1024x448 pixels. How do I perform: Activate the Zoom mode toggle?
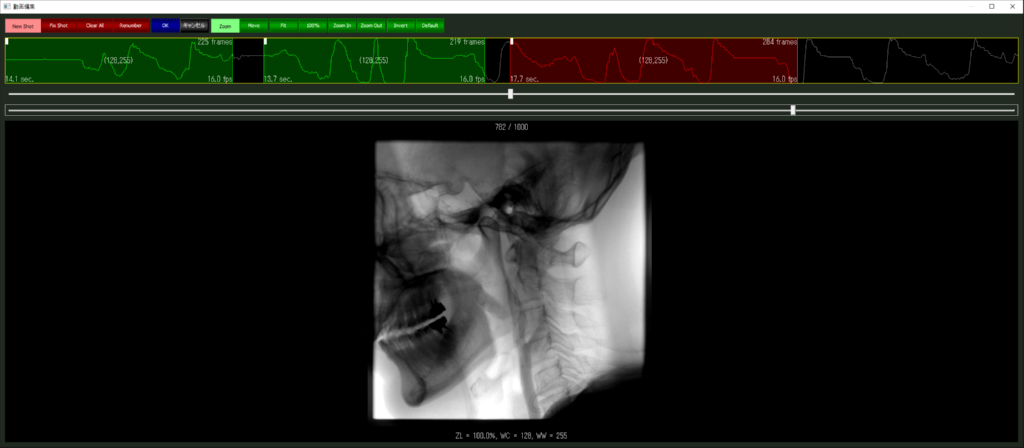click(225, 25)
